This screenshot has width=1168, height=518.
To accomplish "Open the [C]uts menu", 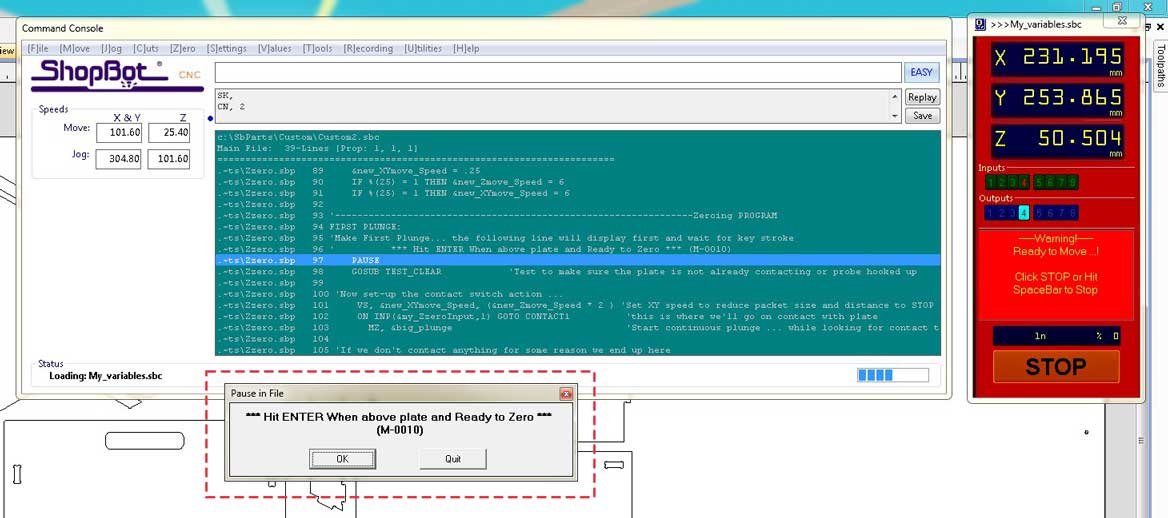I will pyautogui.click(x=146, y=48).
